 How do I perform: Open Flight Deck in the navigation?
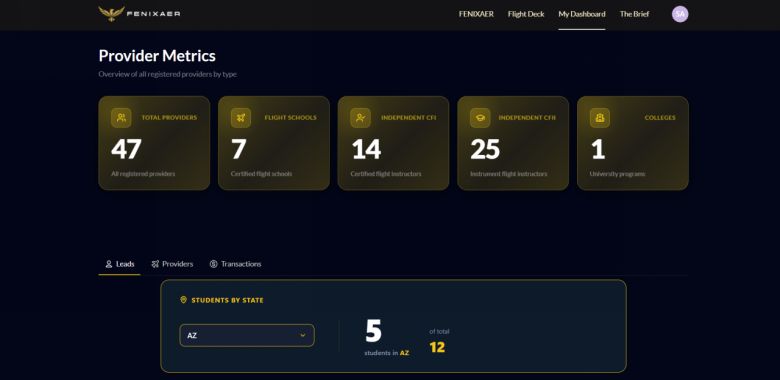(526, 14)
